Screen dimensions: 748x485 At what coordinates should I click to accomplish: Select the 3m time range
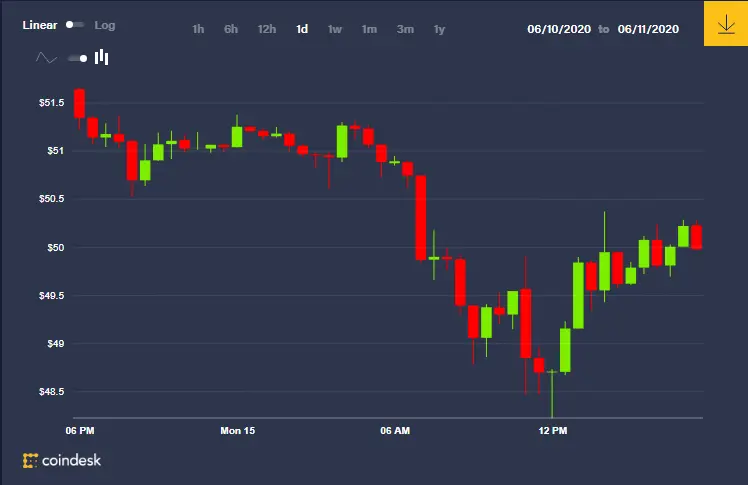coord(405,29)
